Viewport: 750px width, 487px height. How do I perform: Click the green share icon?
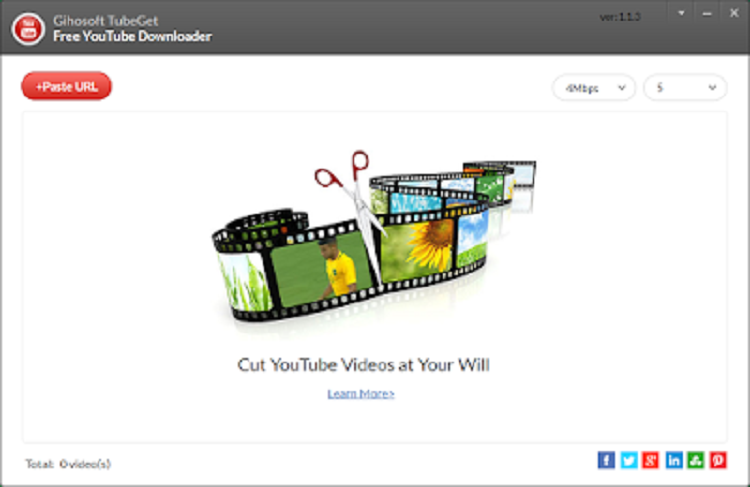click(x=696, y=460)
